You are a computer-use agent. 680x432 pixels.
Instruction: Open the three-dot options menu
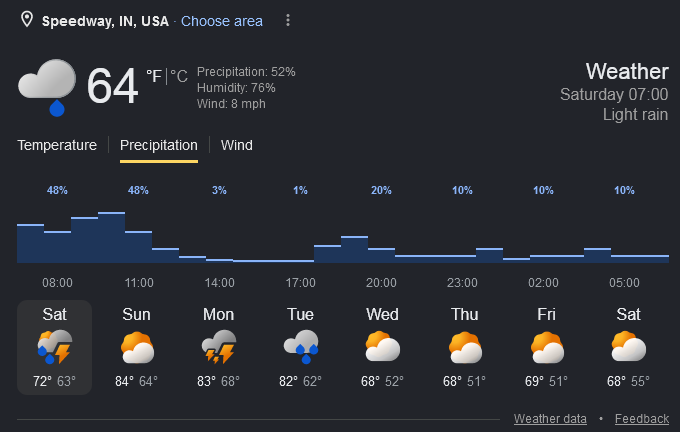(x=288, y=20)
